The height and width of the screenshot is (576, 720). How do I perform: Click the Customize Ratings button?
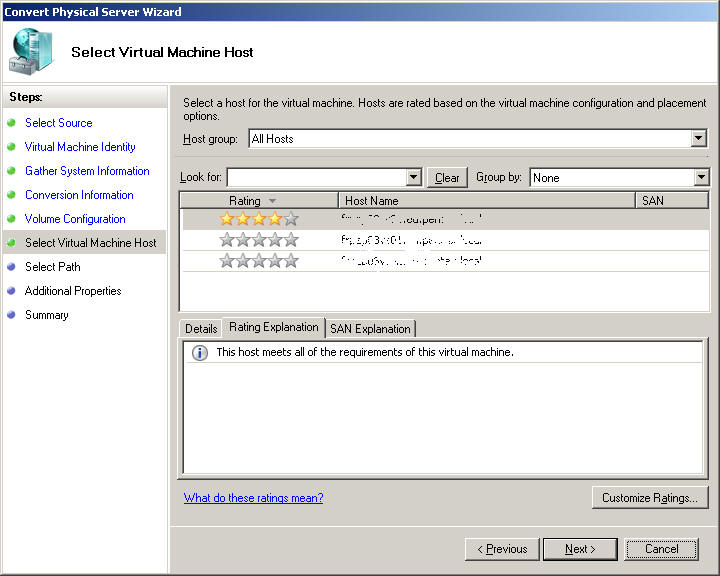650,498
